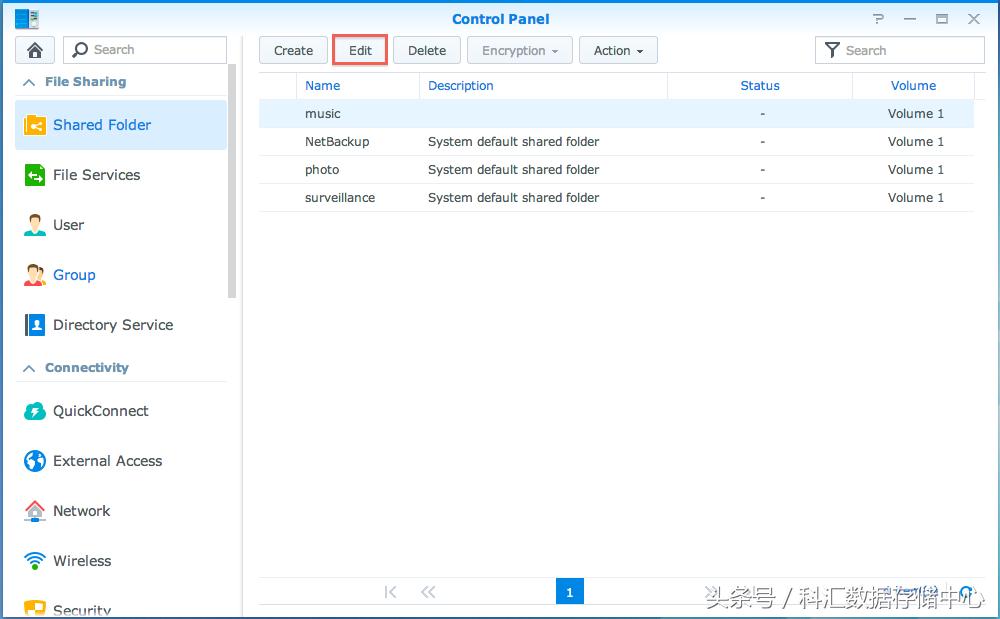
Task: Click the help question mark icon
Action: 878,19
